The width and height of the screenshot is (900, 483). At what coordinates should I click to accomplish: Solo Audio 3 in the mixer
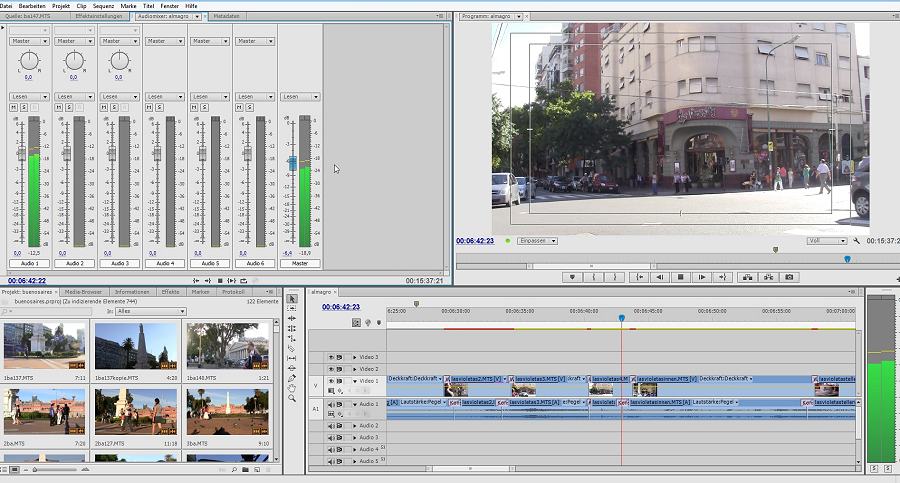point(114,107)
